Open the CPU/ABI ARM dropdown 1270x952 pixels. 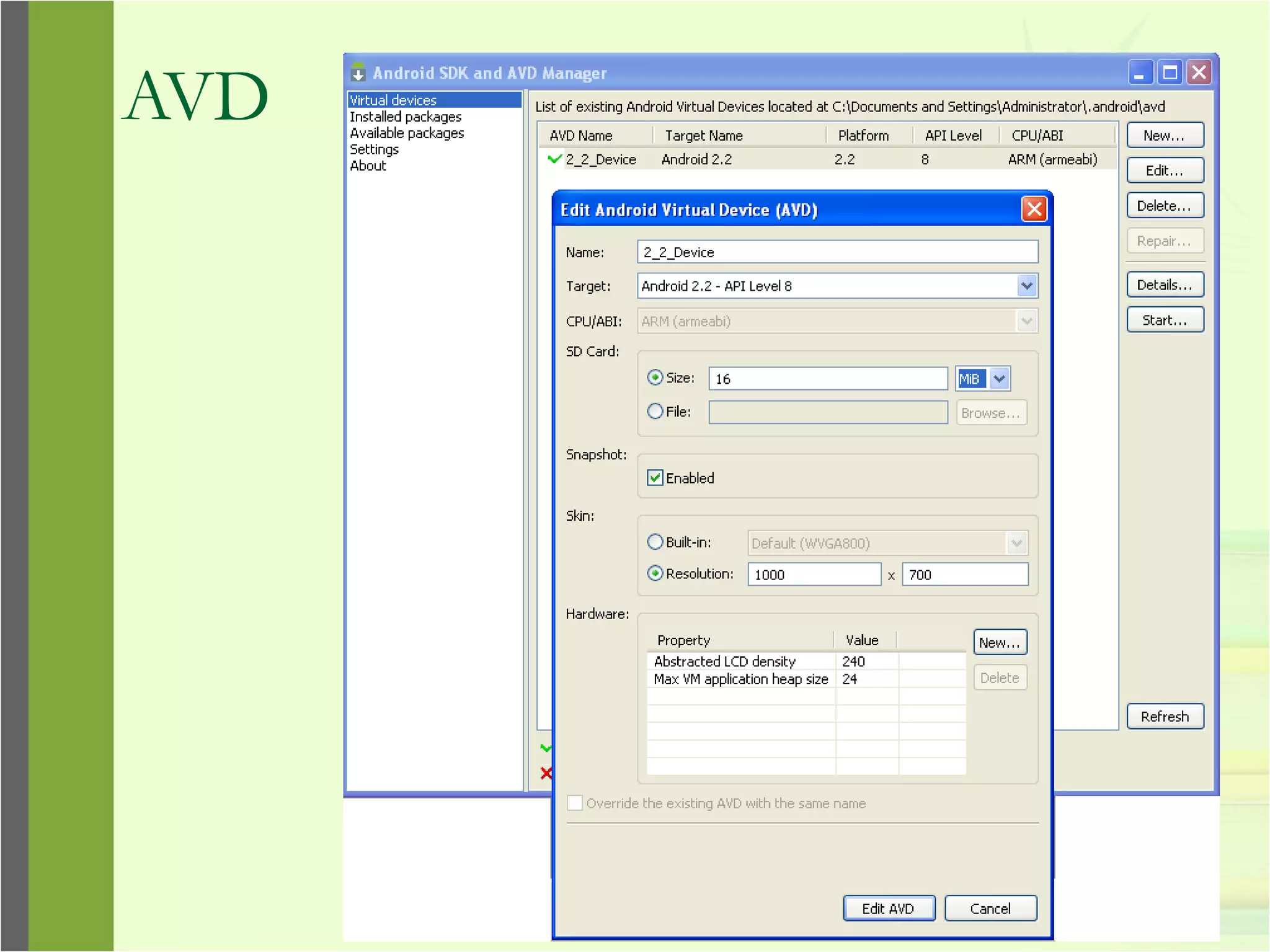(1026, 321)
